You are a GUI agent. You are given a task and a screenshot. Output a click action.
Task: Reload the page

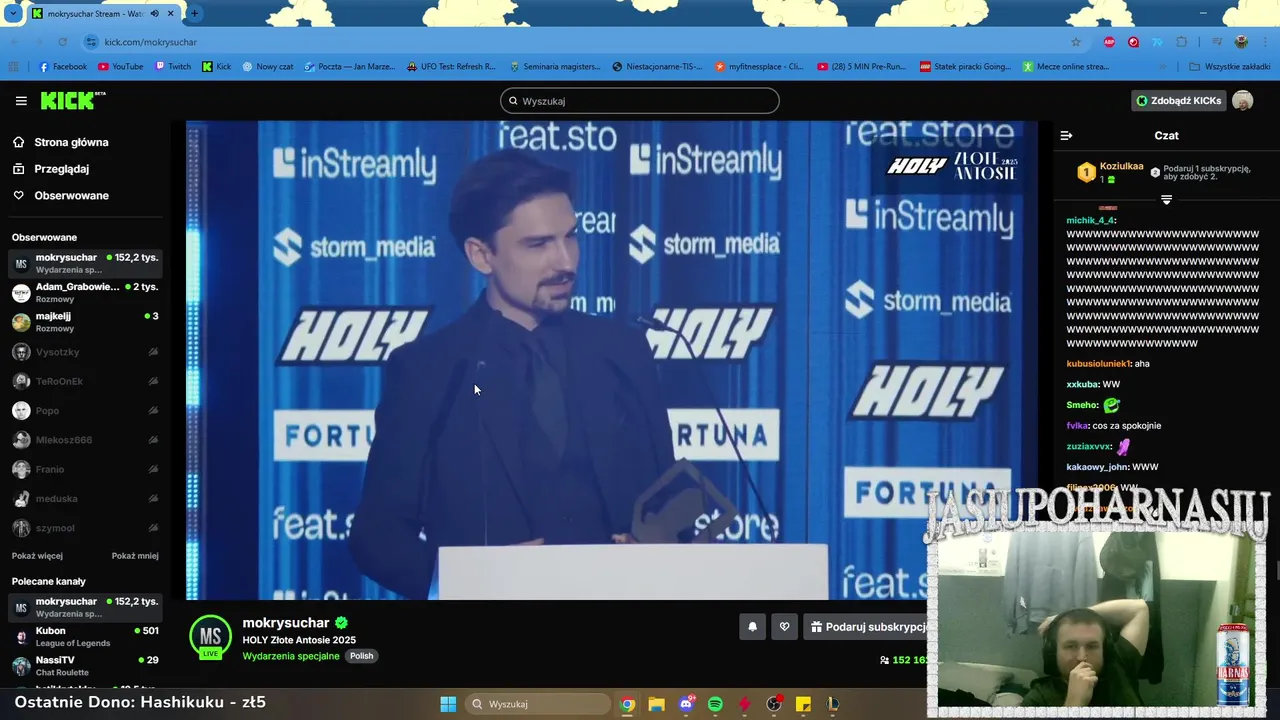pos(62,42)
